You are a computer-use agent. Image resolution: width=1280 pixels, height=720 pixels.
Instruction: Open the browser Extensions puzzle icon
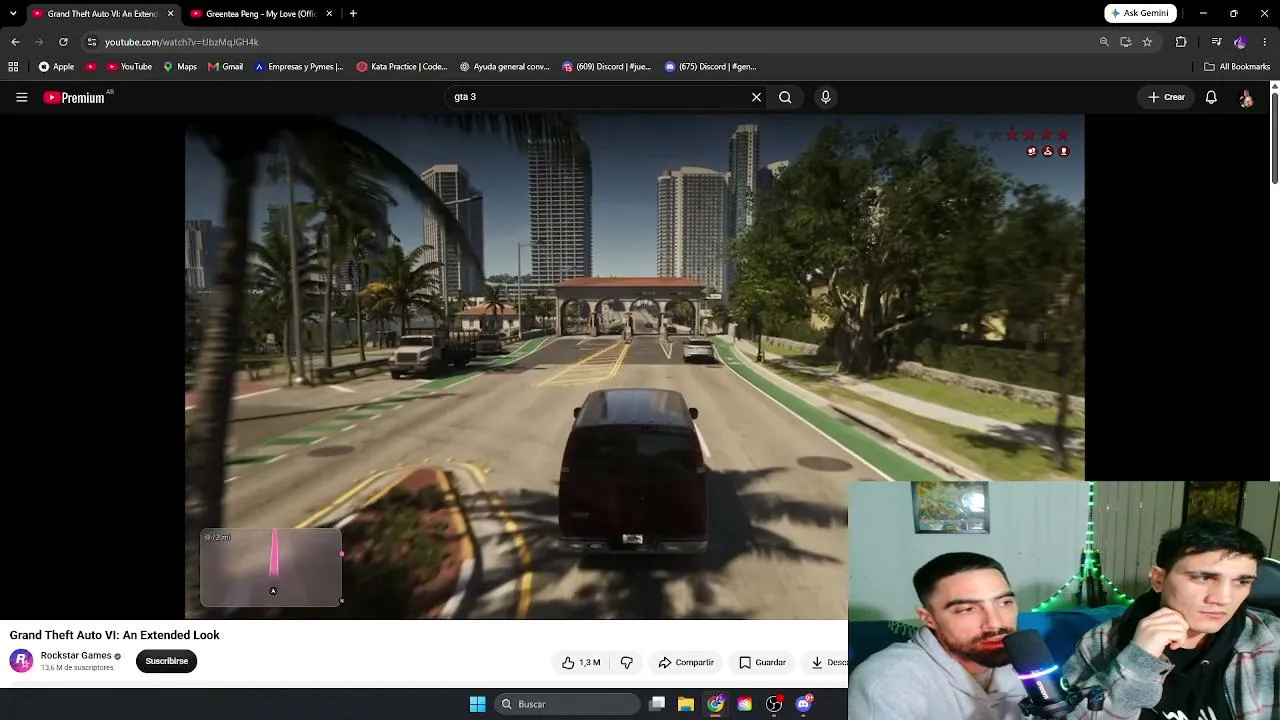(1181, 42)
